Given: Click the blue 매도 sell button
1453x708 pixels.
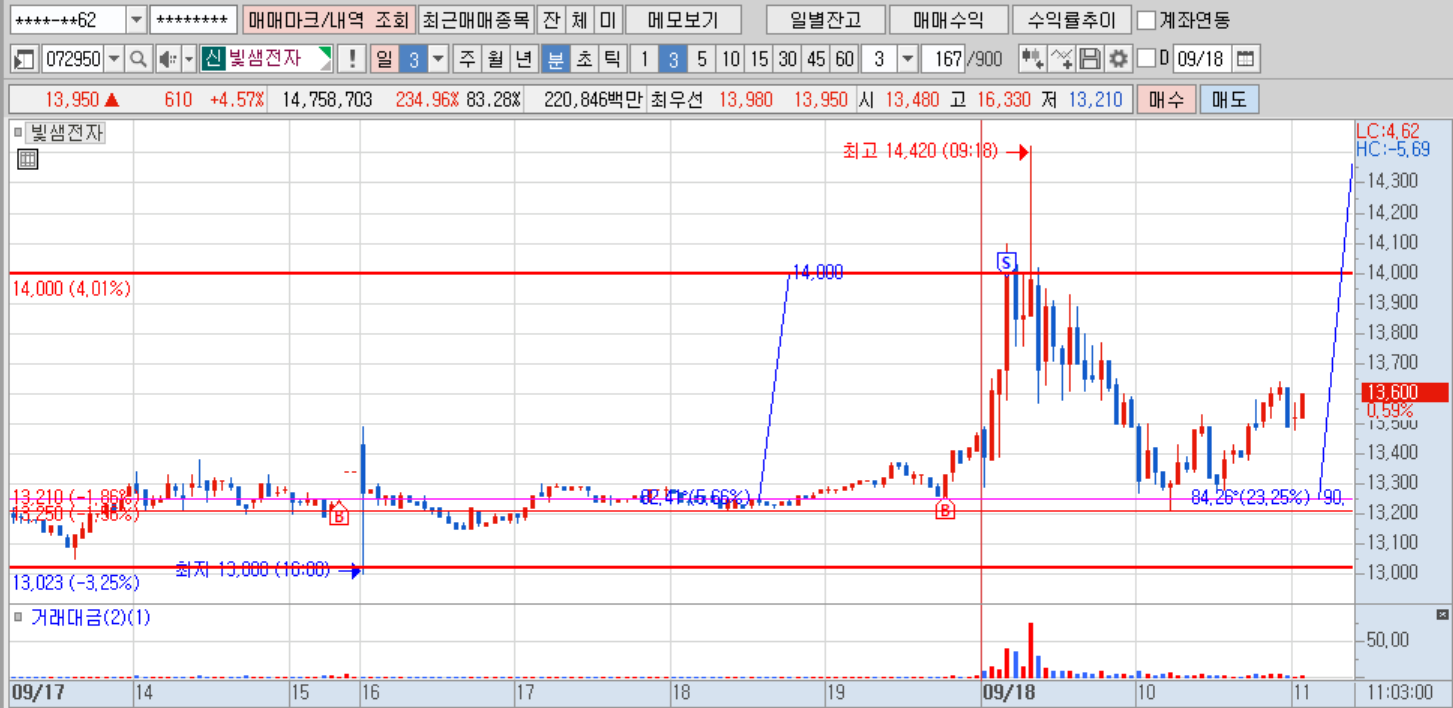Looking at the screenshot, I should [x=1229, y=100].
